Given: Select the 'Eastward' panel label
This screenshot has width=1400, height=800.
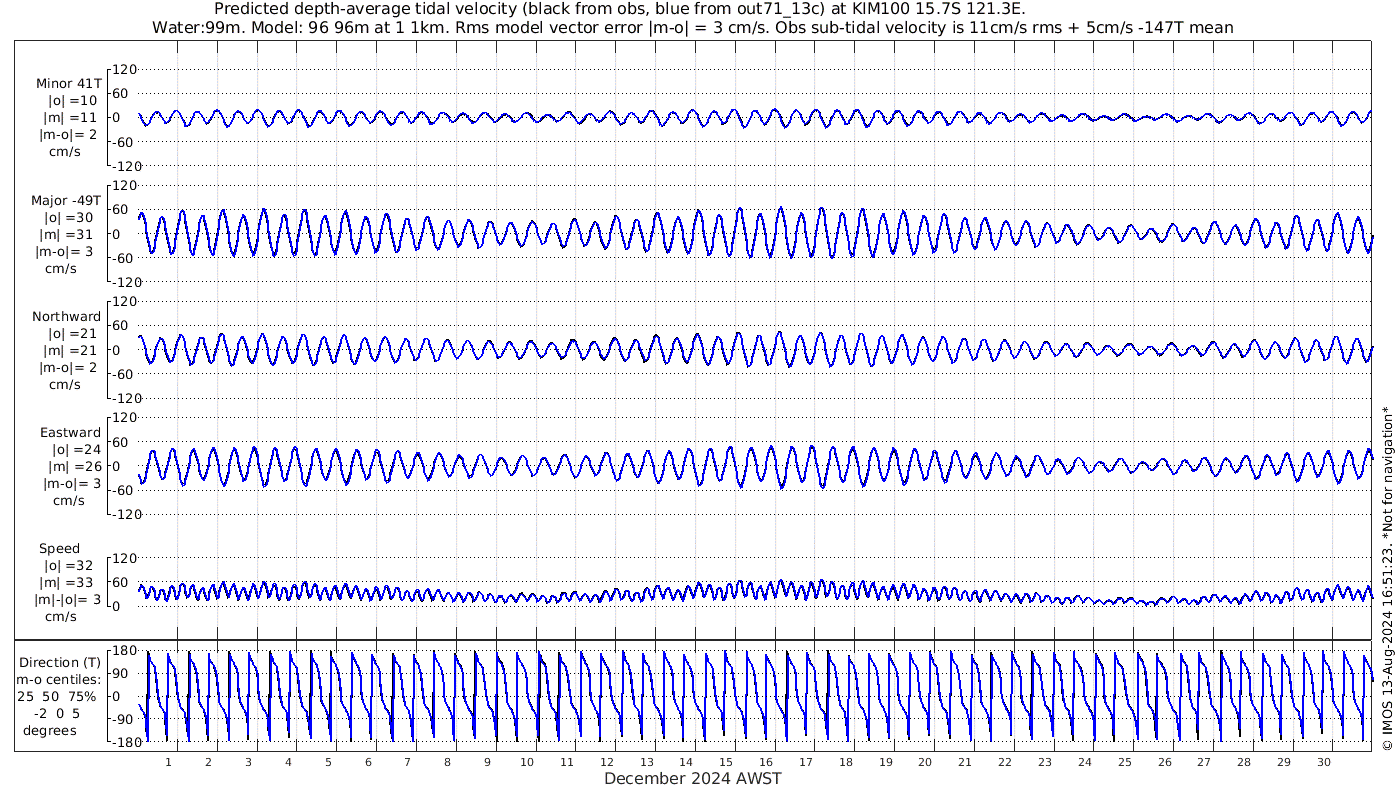Looking at the screenshot, I should tap(70, 433).
